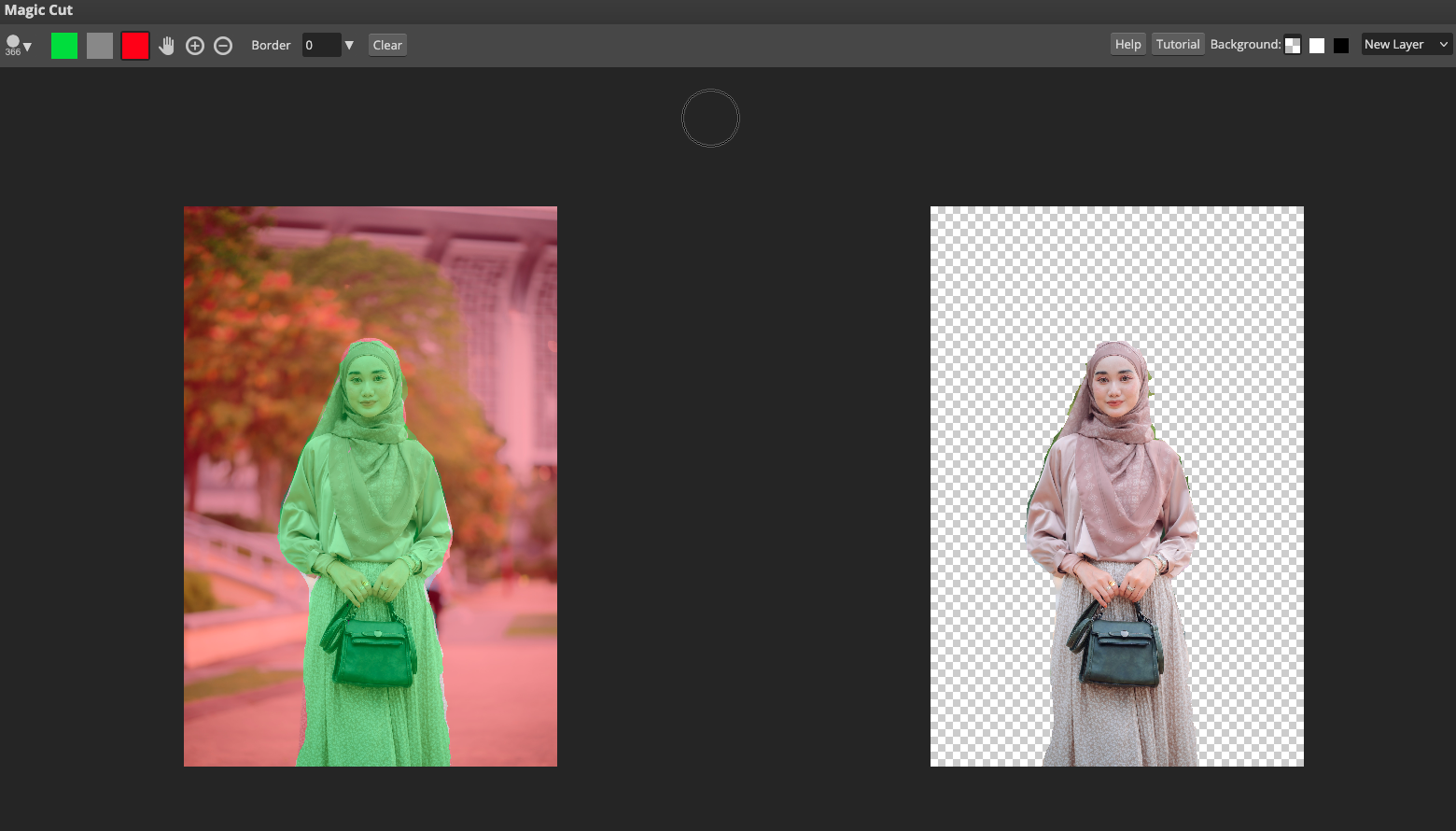Click the zoom out icon
Image resolution: width=1456 pixels, height=831 pixels.
pyautogui.click(x=223, y=46)
